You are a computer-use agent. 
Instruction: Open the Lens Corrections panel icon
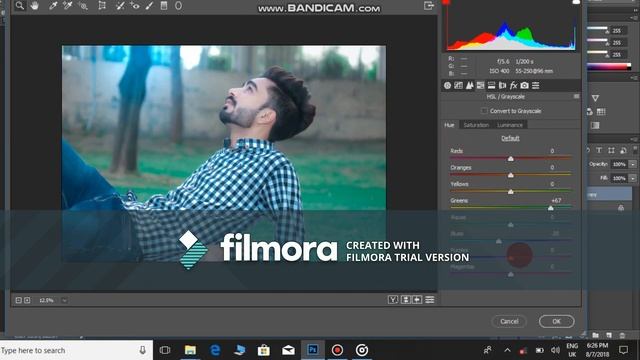(x=502, y=85)
